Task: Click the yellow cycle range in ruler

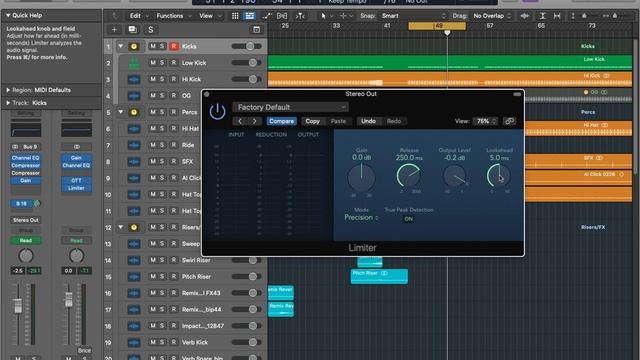Action: (x=437, y=26)
